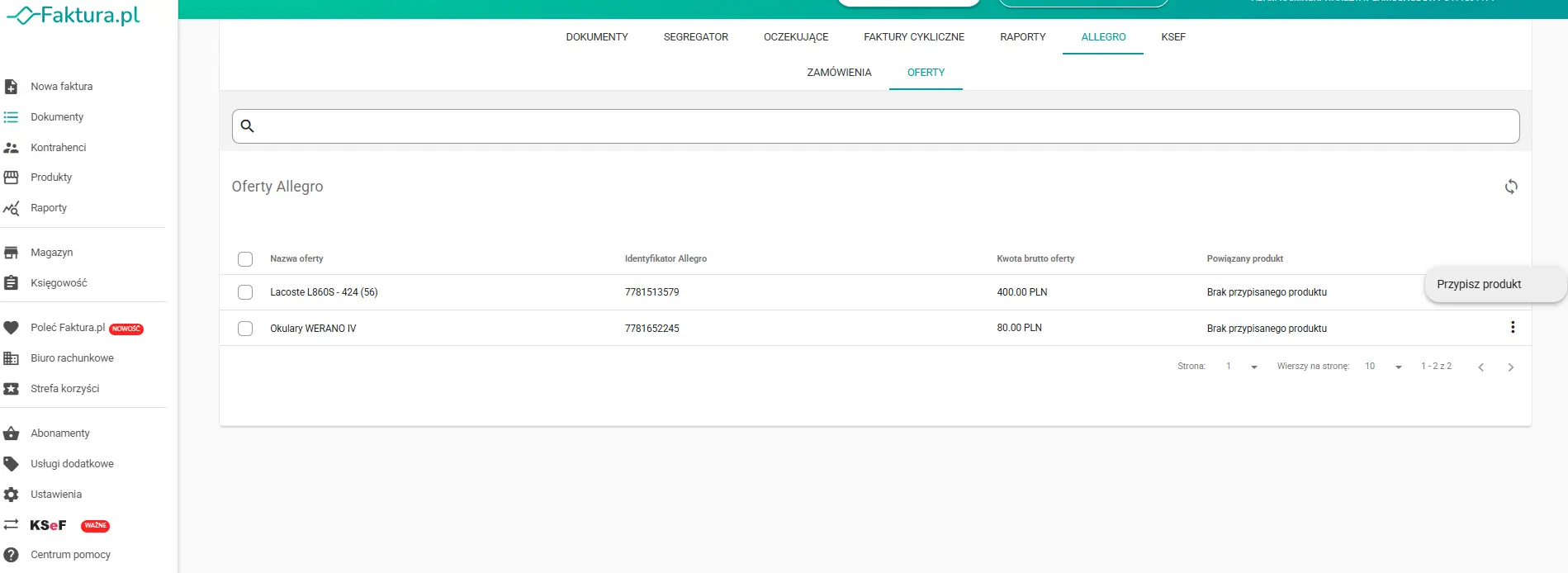Check the Lacoste L860S - 424 (56) row
Screen dimensions: 1568x573
coord(245,292)
